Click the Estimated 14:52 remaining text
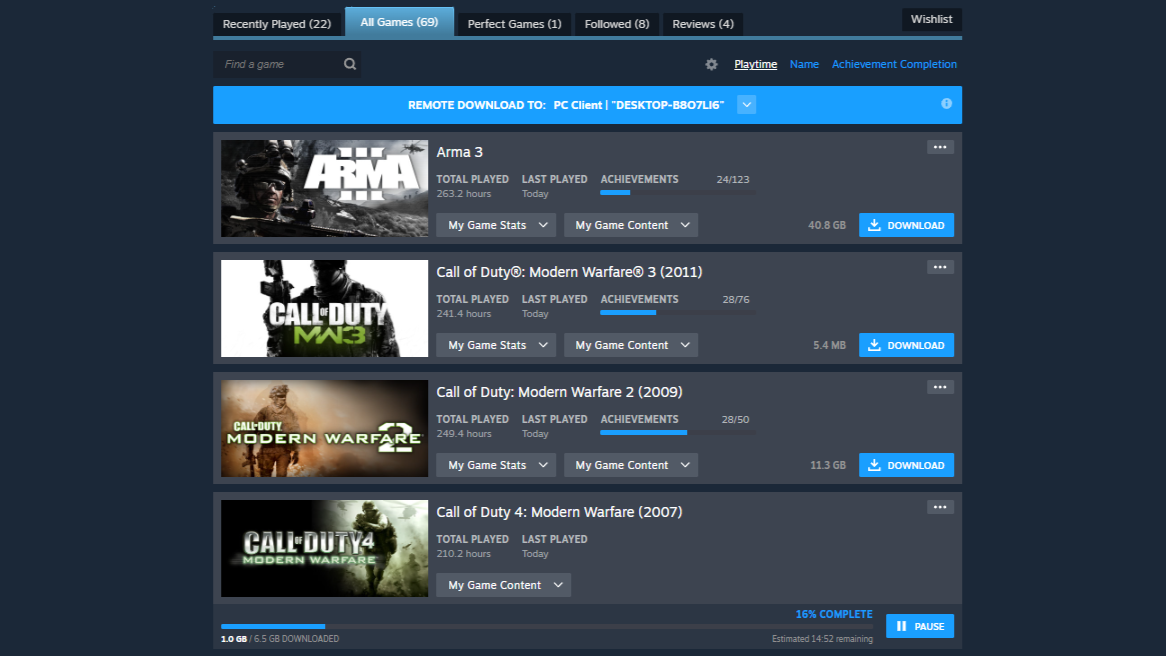Screen dimensions: 1166x656 point(822,639)
